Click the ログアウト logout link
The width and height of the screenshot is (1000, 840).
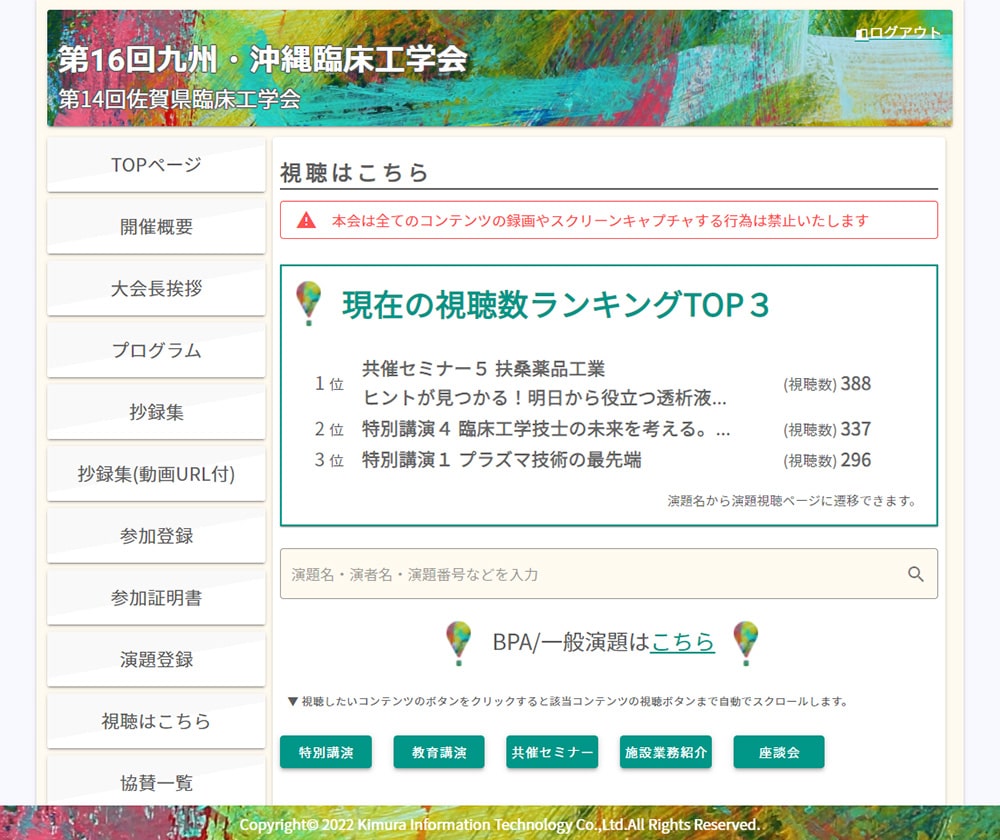click(x=898, y=33)
